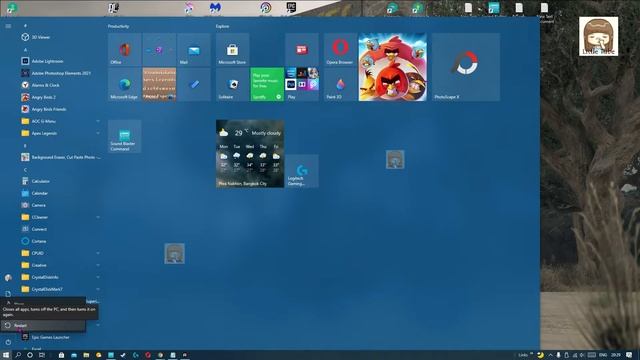Click the green Spotify tile
This screenshot has height=360, width=640.
coord(267,84)
